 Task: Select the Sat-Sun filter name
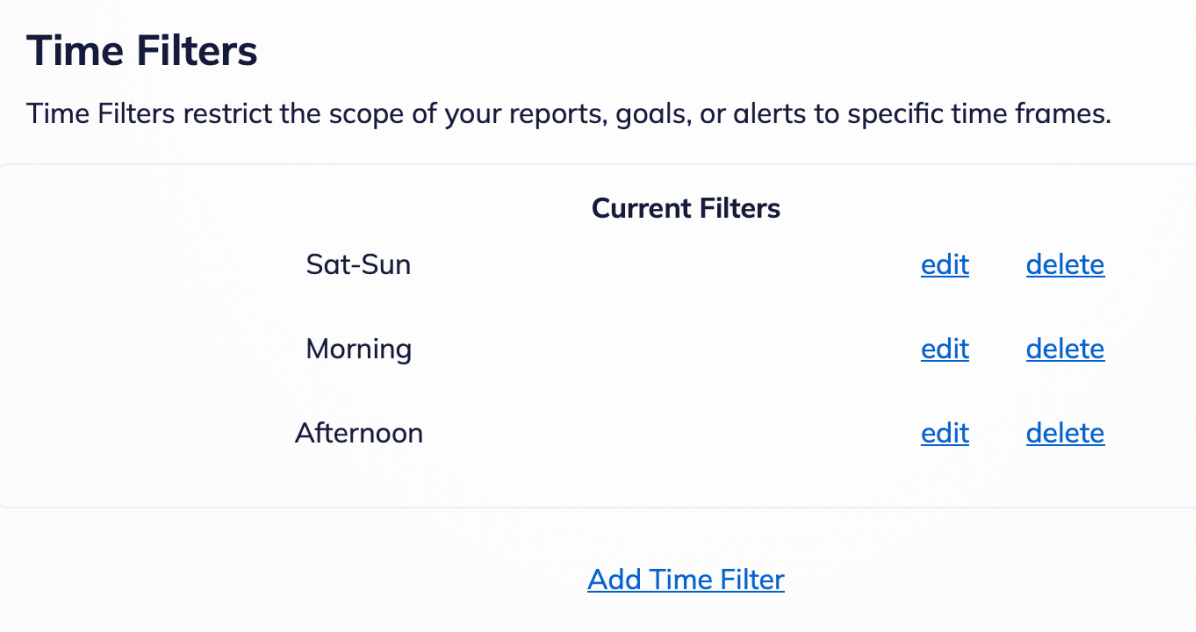[358, 265]
